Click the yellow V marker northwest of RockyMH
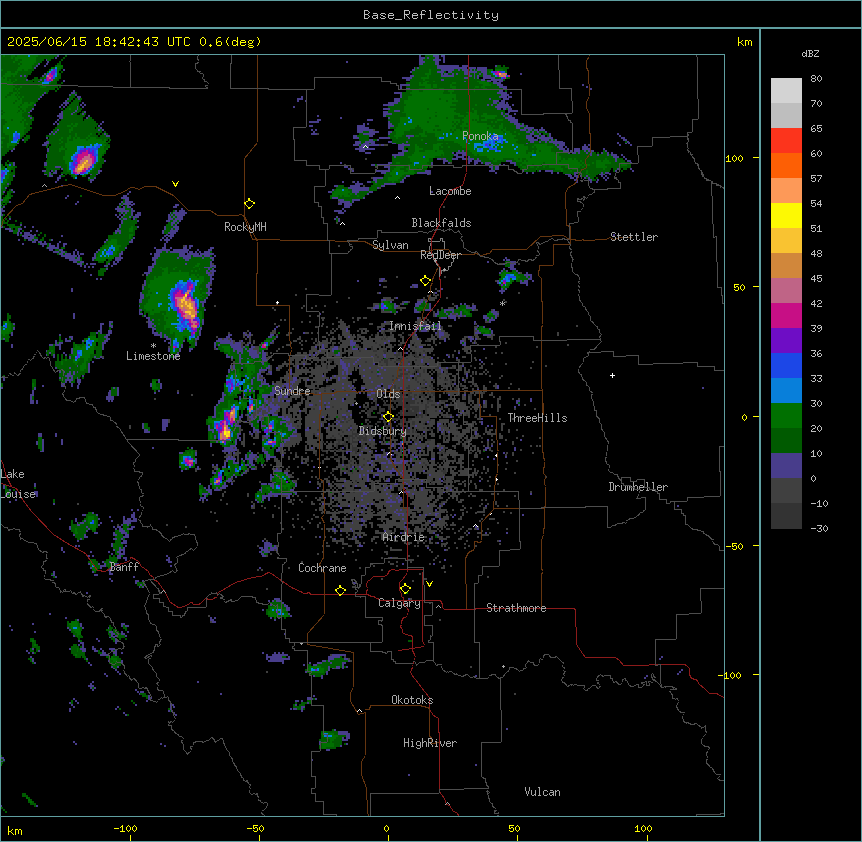This screenshot has width=862, height=842. tap(175, 184)
